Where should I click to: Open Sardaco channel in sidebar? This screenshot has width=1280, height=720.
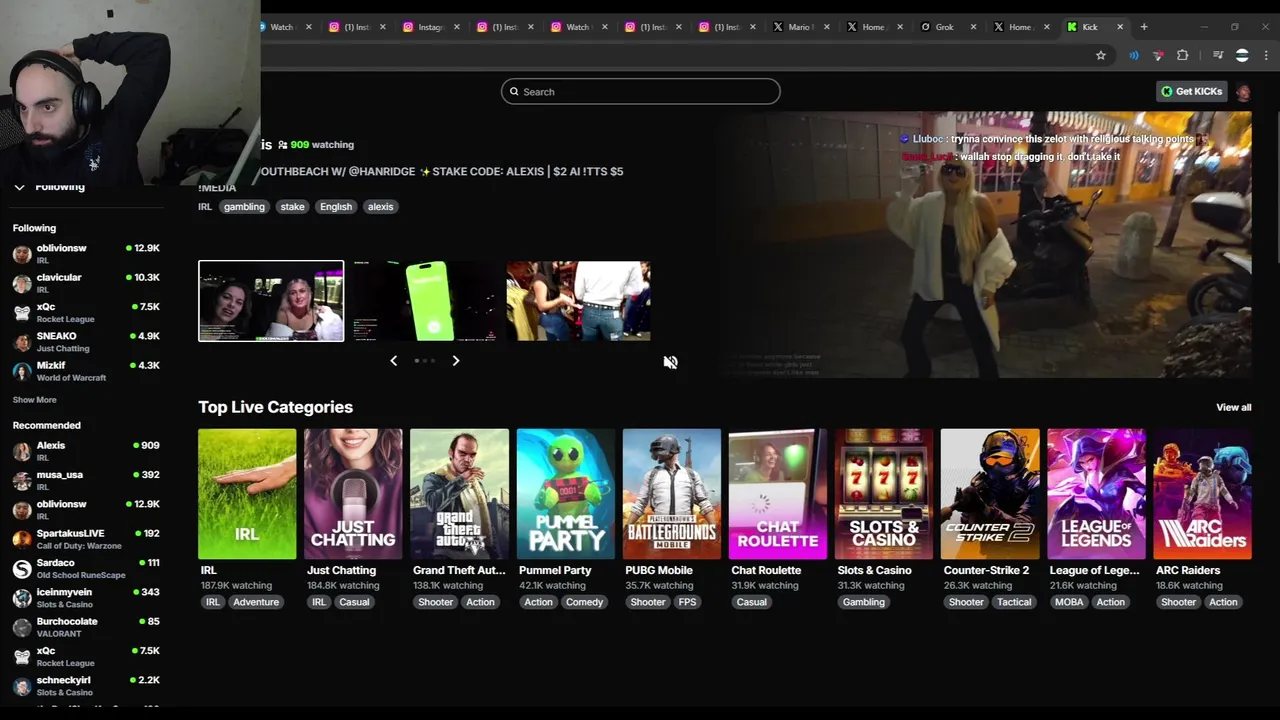[86, 568]
